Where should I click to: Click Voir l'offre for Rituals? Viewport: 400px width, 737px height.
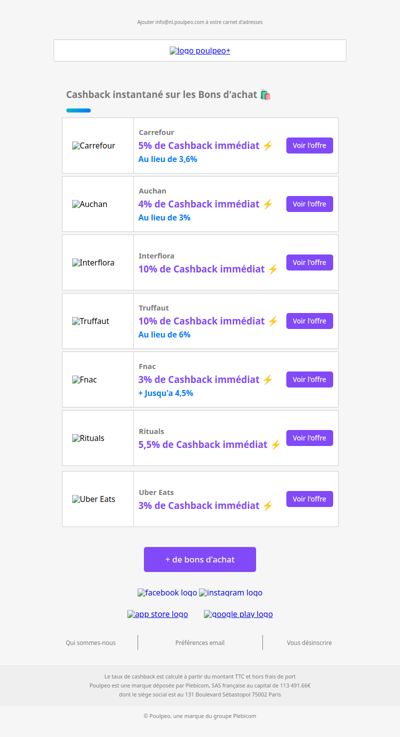pyautogui.click(x=309, y=438)
